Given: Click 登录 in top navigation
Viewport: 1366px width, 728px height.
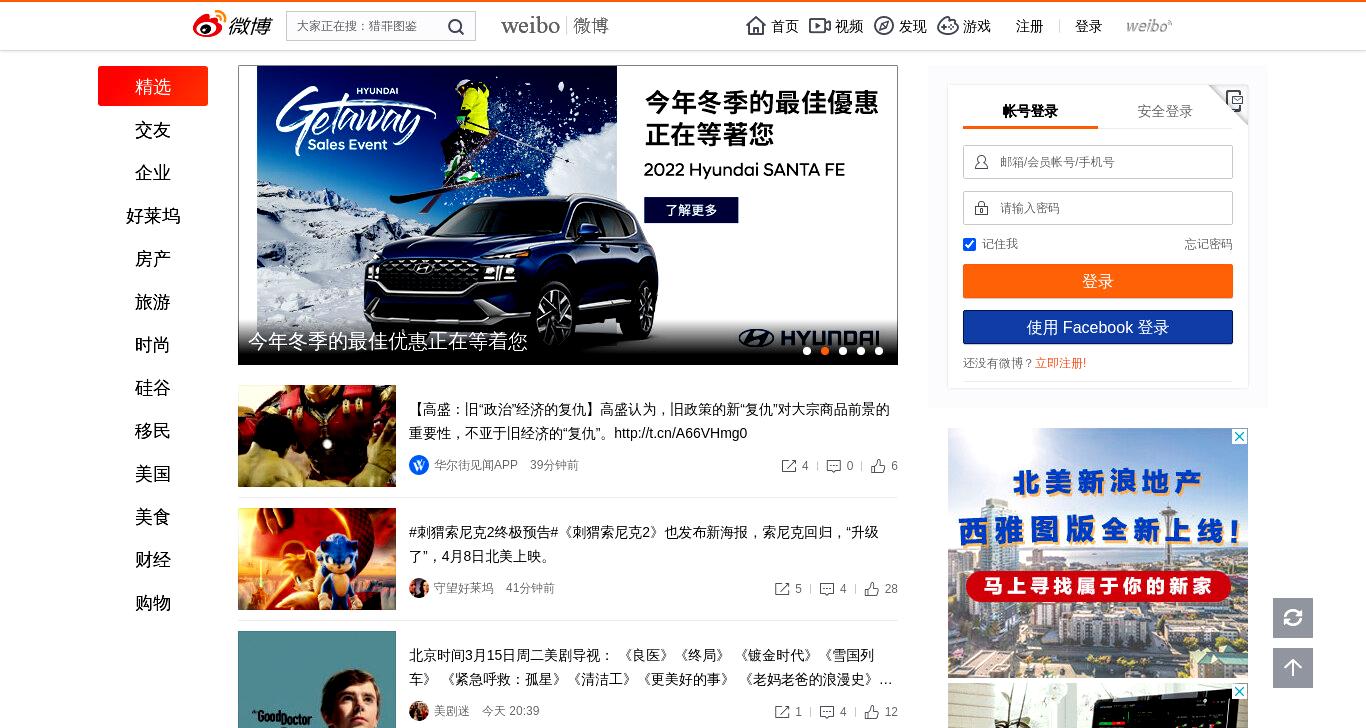Looking at the screenshot, I should (x=1089, y=26).
